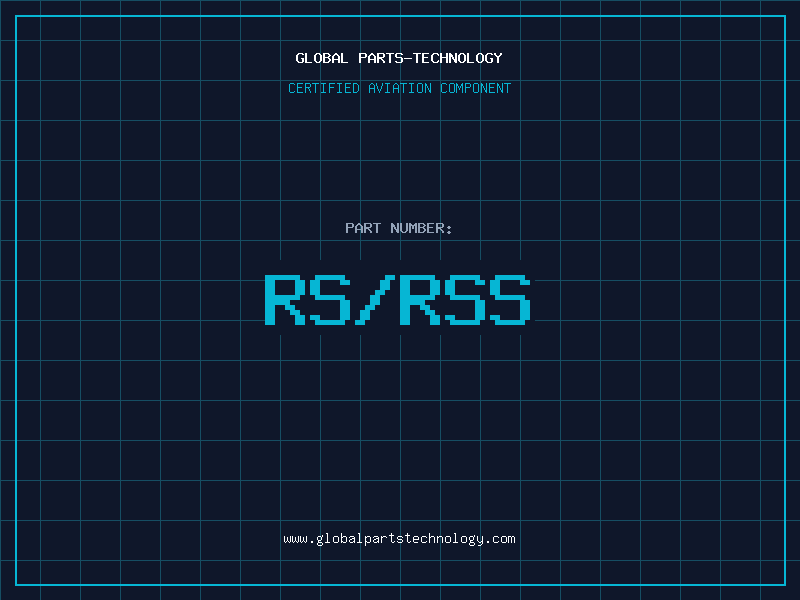Click the word GLOBAL in the heading
The width and height of the screenshot is (800, 600).
[322, 59]
